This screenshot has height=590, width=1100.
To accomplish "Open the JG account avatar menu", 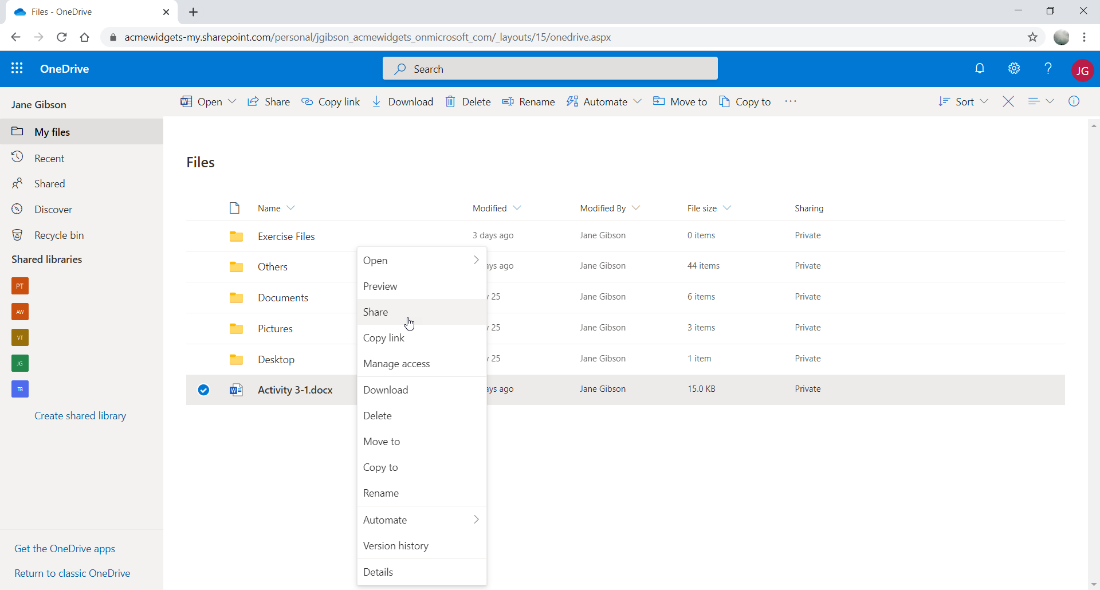I will pos(1082,68).
